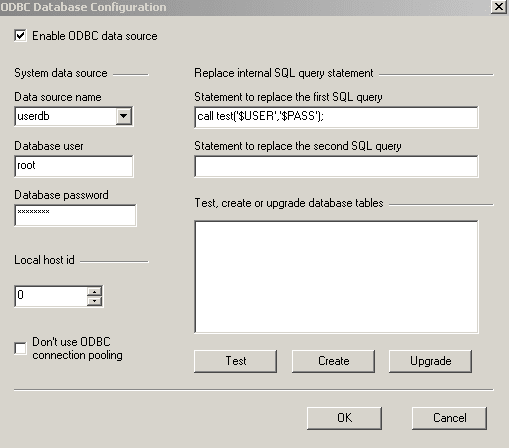Focus the Database password field

coord(75,215)
